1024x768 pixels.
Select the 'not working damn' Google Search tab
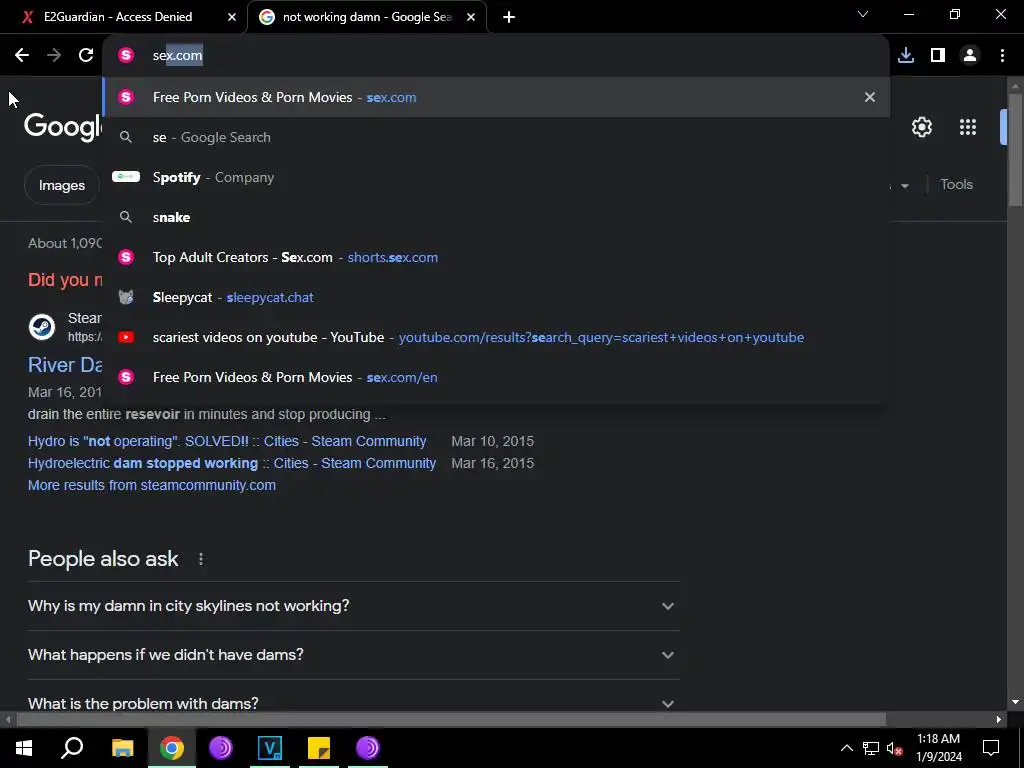coord(366,17)
